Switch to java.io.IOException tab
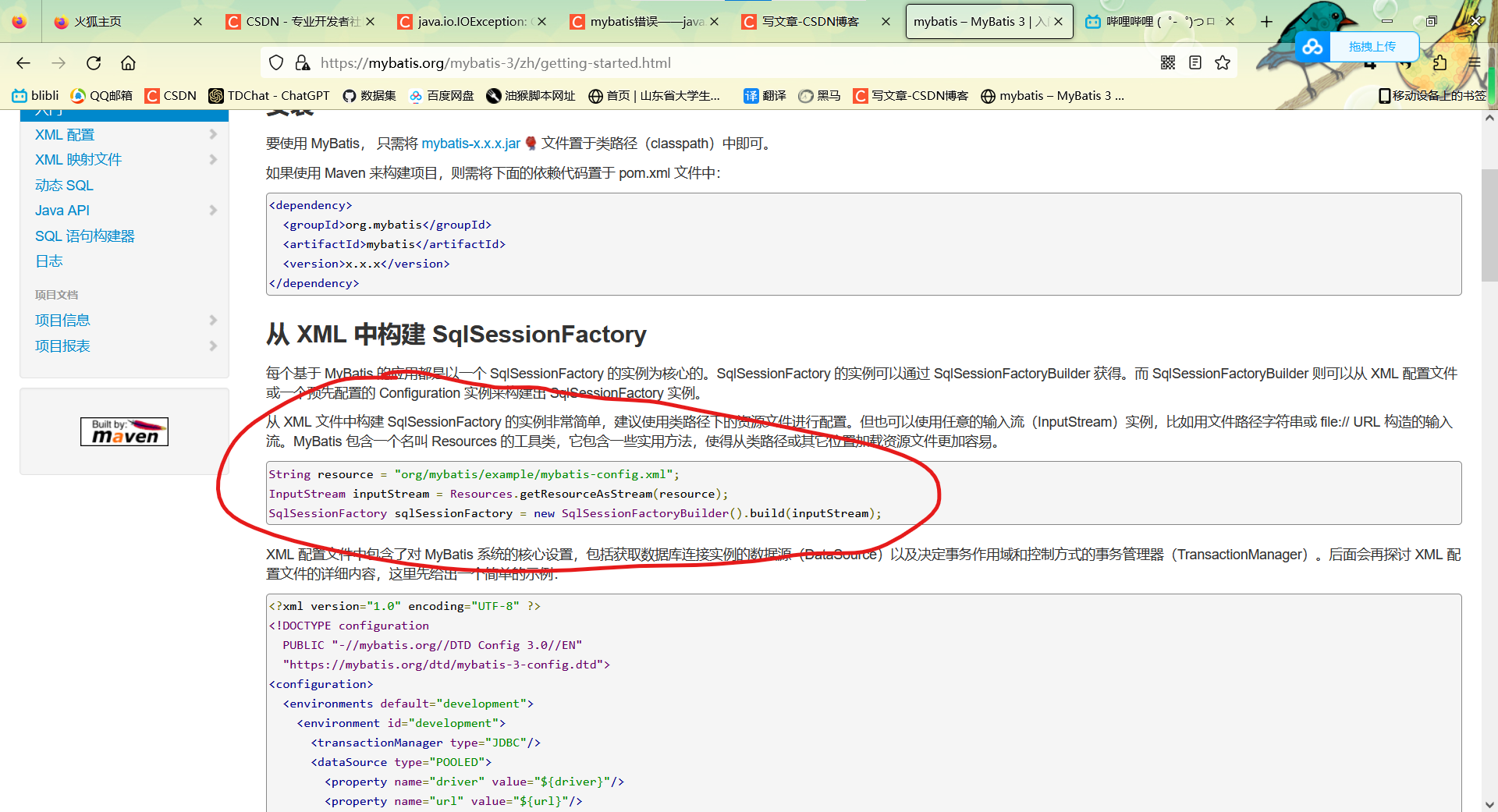 (472, 22)
